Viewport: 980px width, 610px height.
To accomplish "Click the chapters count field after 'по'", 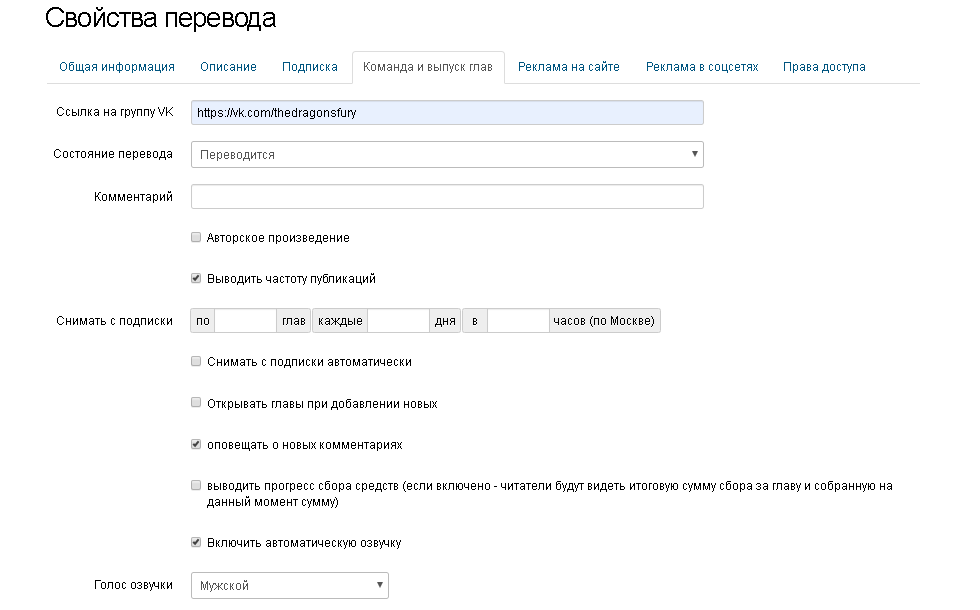I will [246, 321].
